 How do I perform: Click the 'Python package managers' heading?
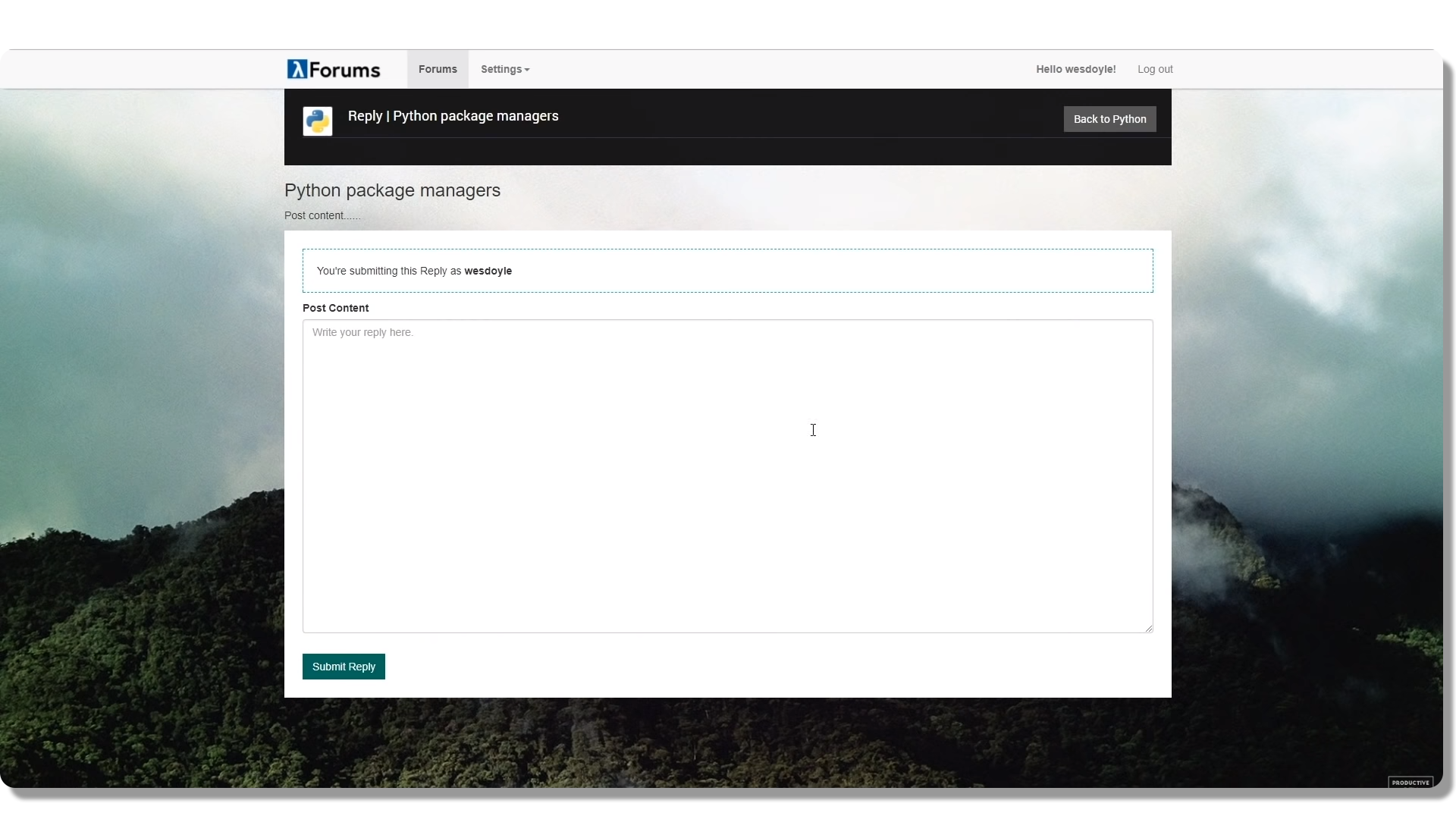[x=392, y=190]
